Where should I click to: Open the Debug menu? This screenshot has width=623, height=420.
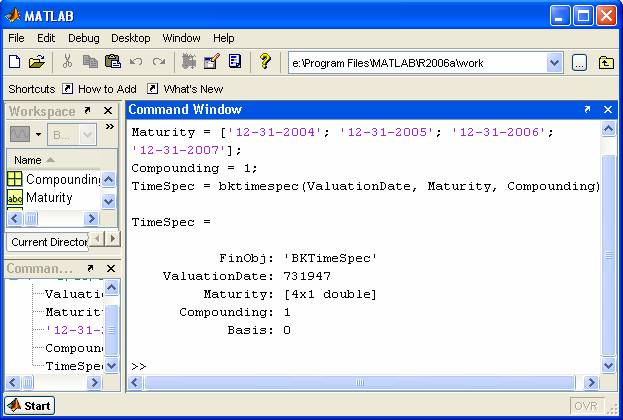pos(83,38)
